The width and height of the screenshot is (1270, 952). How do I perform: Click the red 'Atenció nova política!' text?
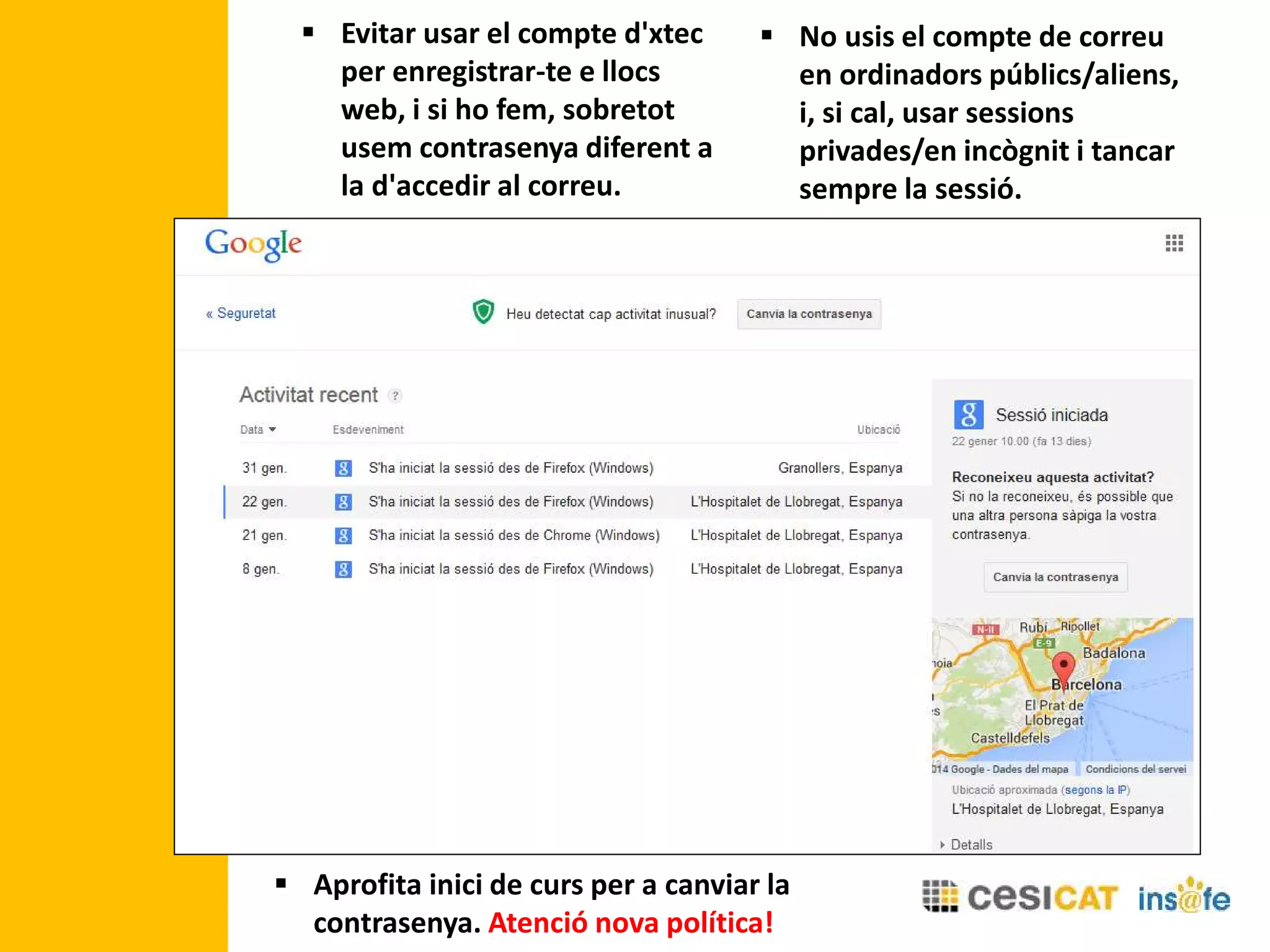pos(631,922)
